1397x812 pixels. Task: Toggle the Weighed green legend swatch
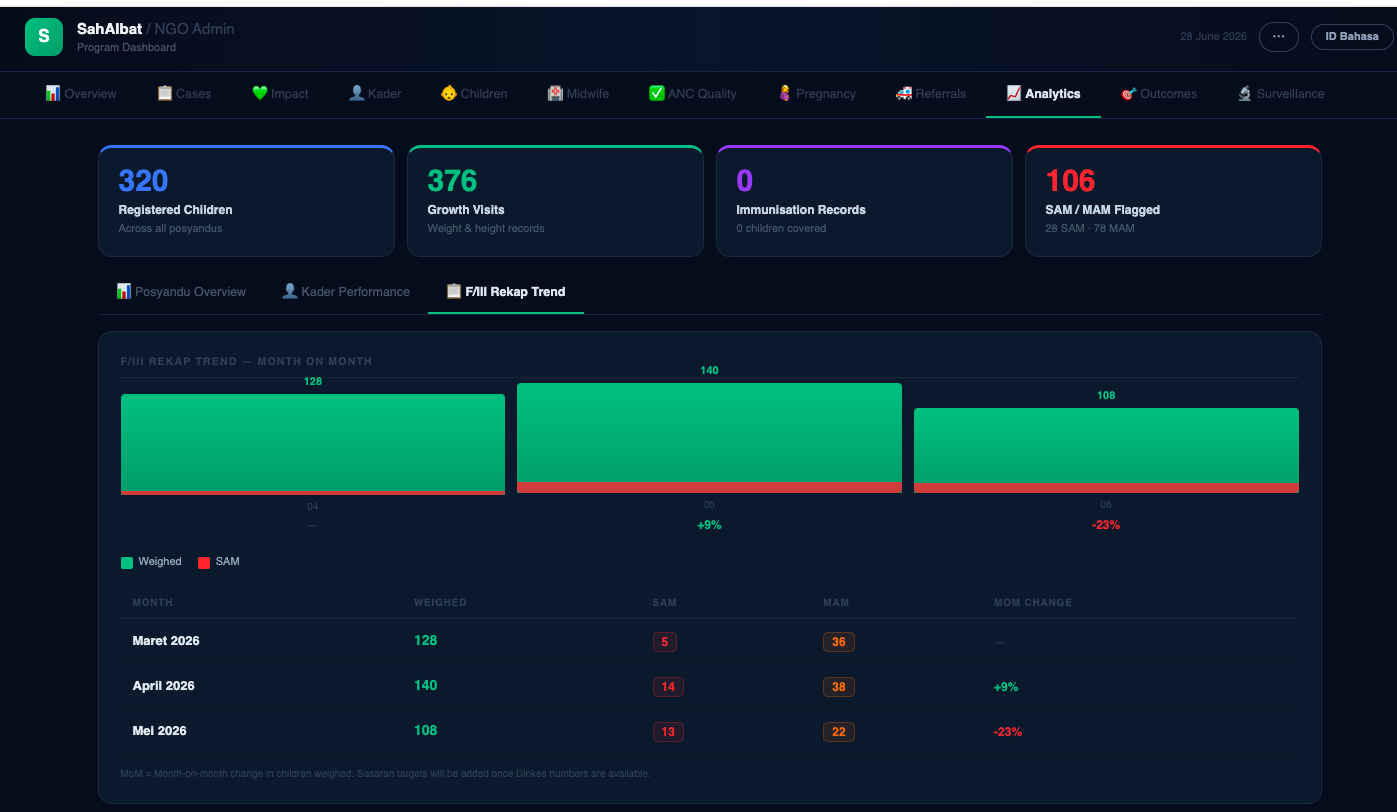click(x=127, y=563)
